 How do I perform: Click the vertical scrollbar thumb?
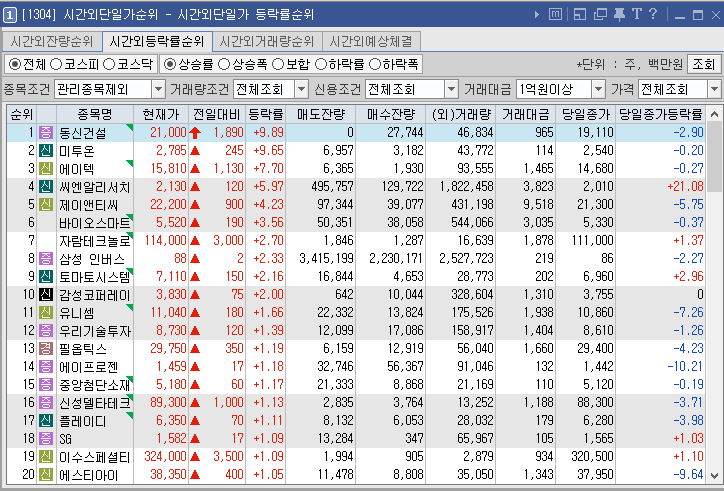pos(714,157)
